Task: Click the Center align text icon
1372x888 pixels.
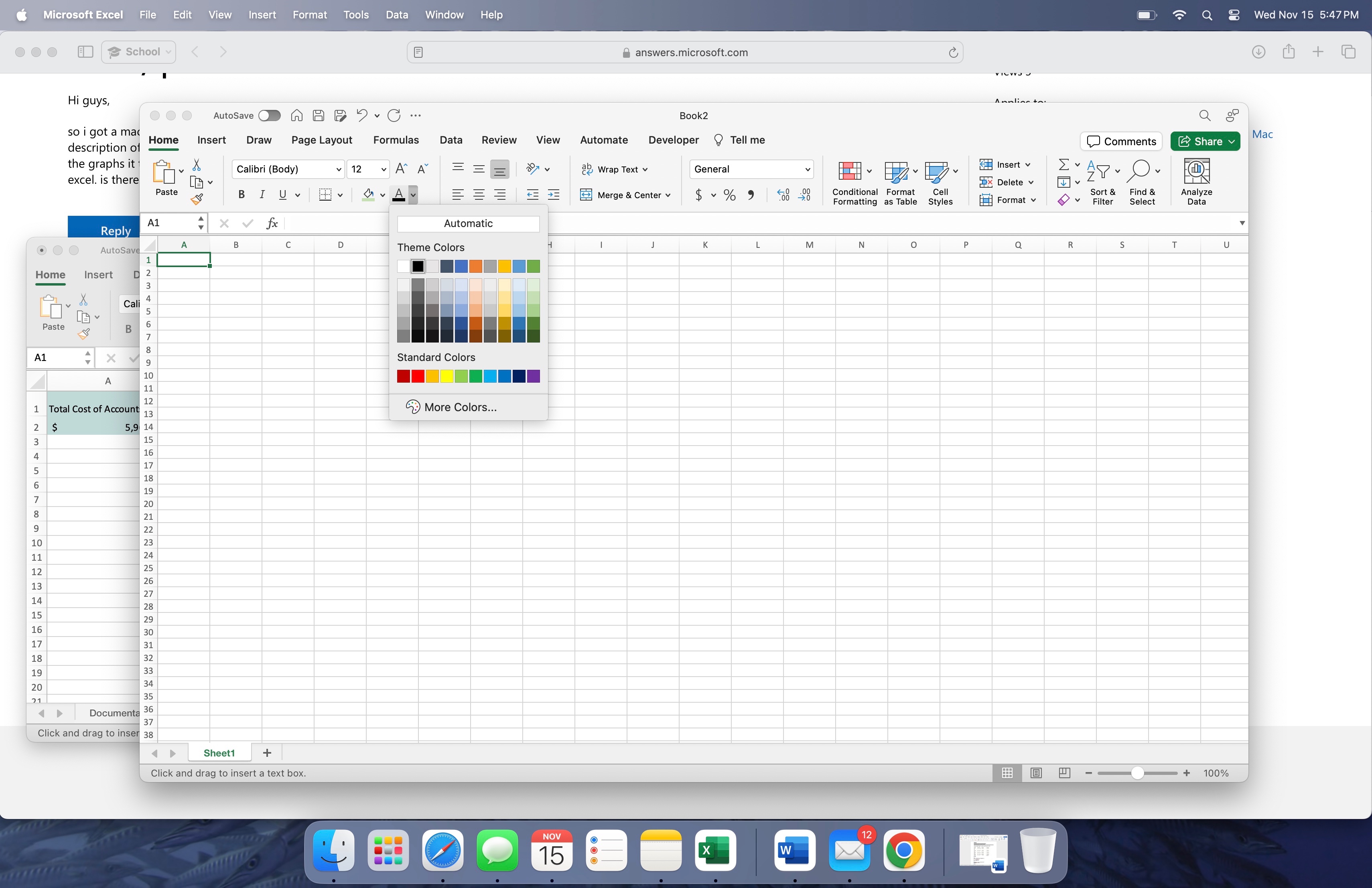Action: point(479,195)
